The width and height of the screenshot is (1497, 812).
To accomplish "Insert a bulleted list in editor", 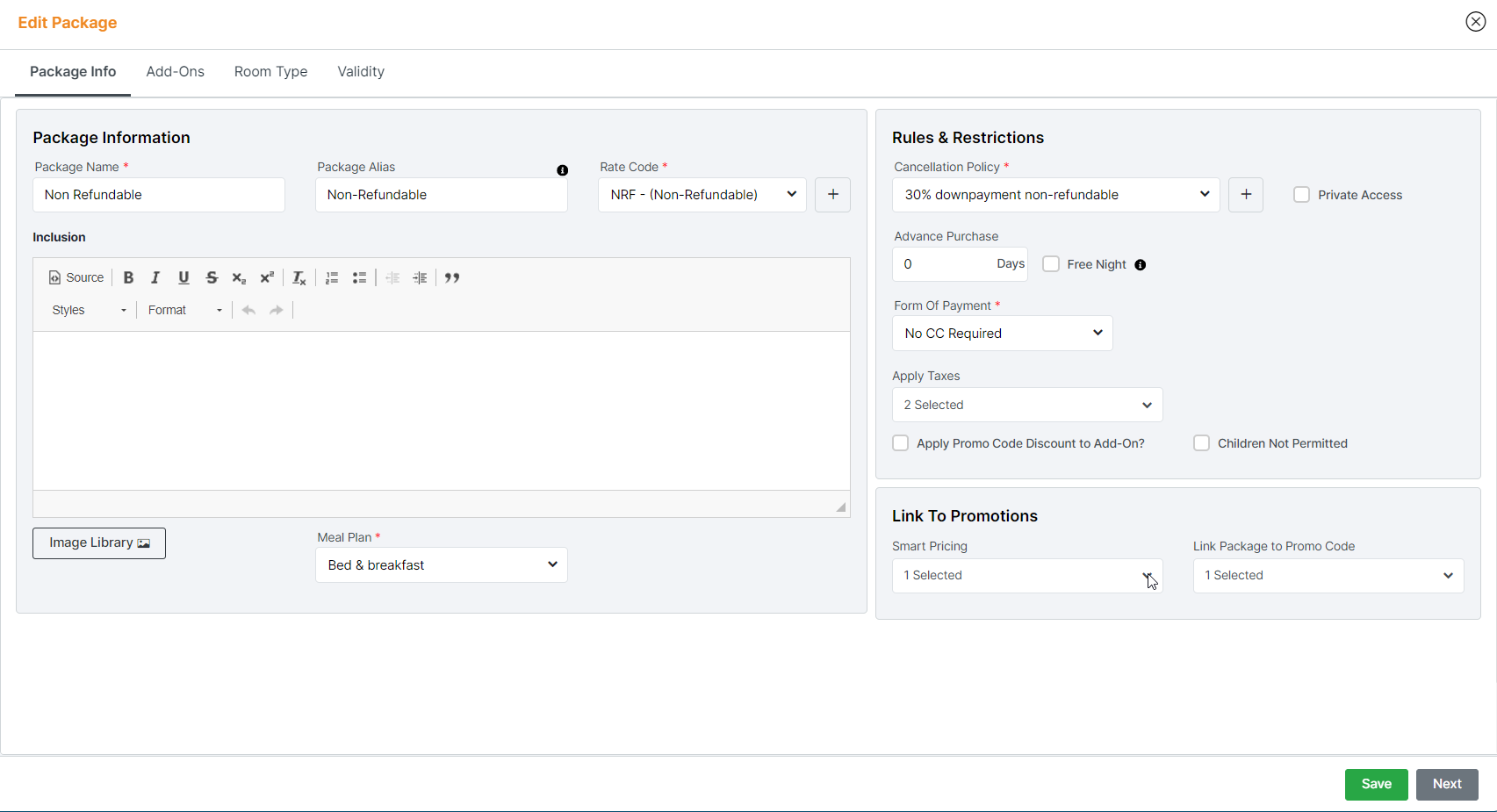I will [359, 277].
